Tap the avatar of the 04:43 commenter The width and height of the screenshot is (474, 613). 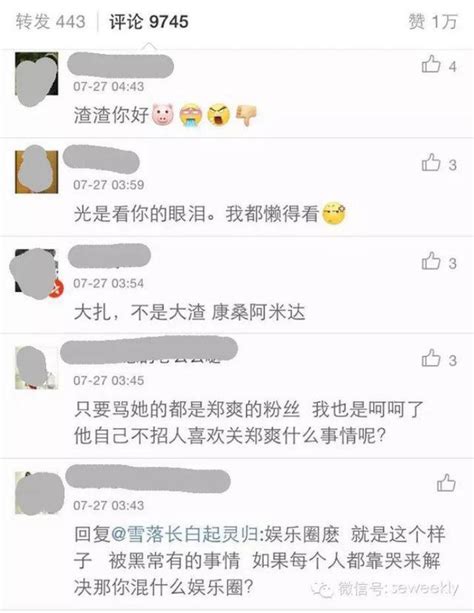pyautogui.click(x=36, y=74)
